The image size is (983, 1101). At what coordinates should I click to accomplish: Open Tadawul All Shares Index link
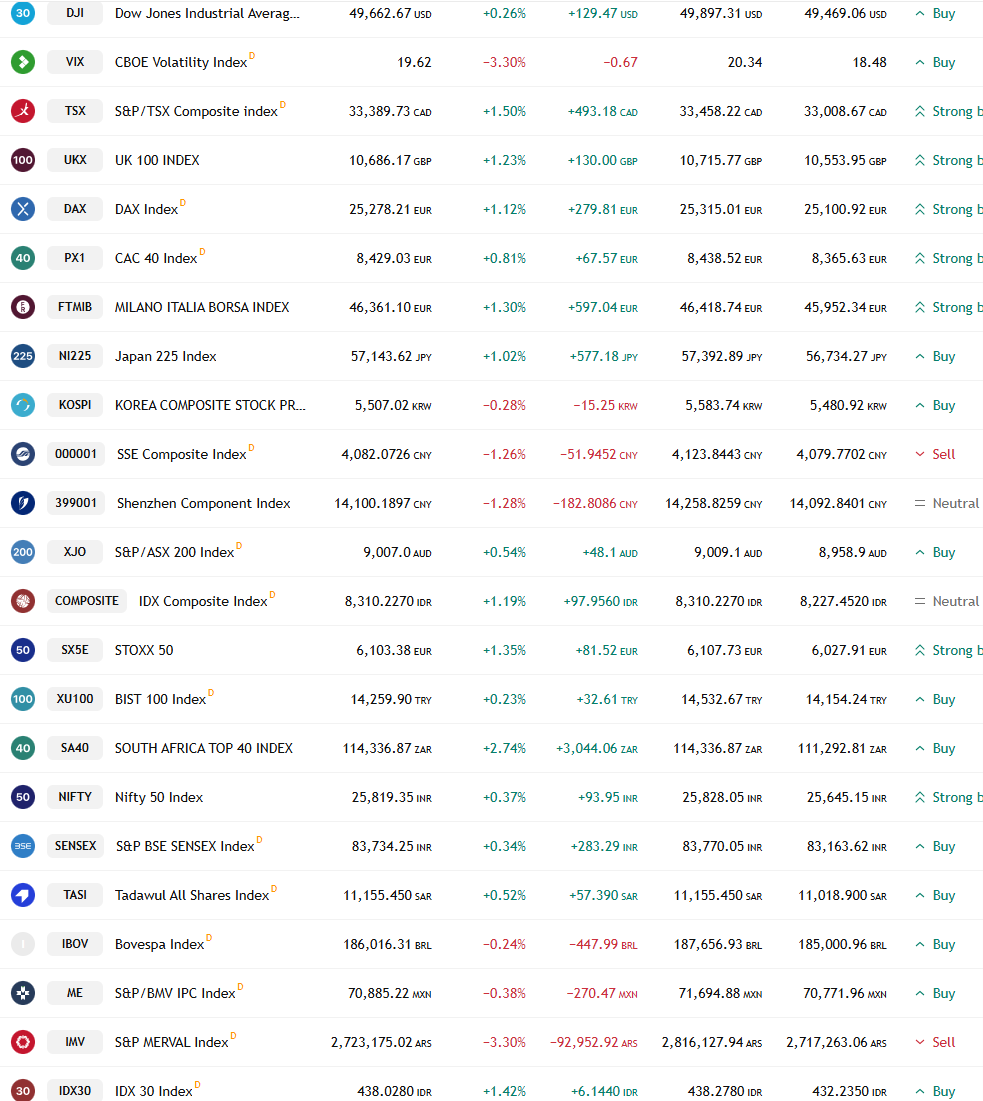click(192, 895)
